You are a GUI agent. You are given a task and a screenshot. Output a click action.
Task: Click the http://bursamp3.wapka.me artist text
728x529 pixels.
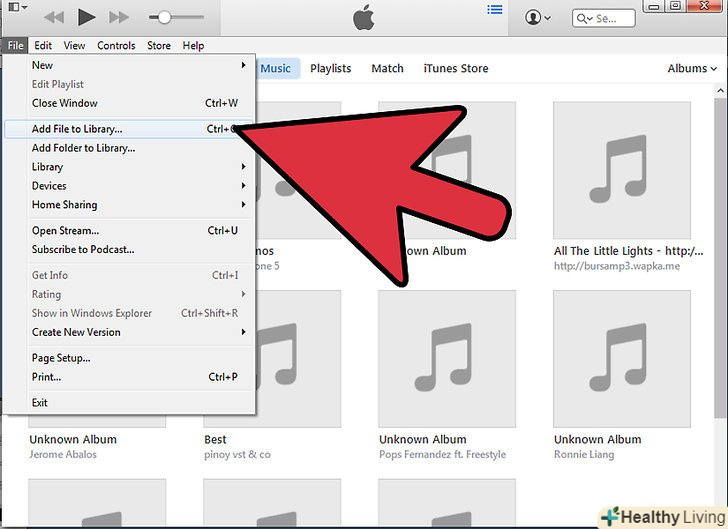click(x=617, y=266)
